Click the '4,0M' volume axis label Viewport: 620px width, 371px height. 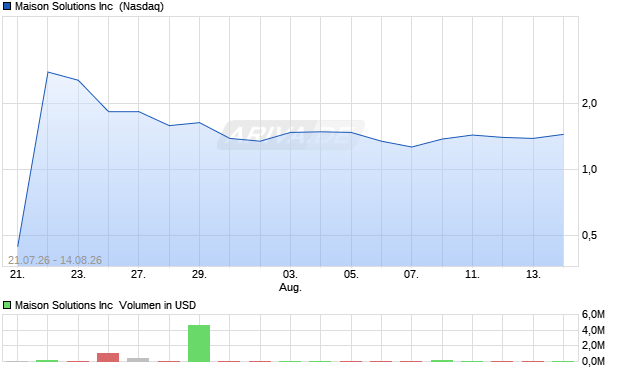(x=593, y=330)
